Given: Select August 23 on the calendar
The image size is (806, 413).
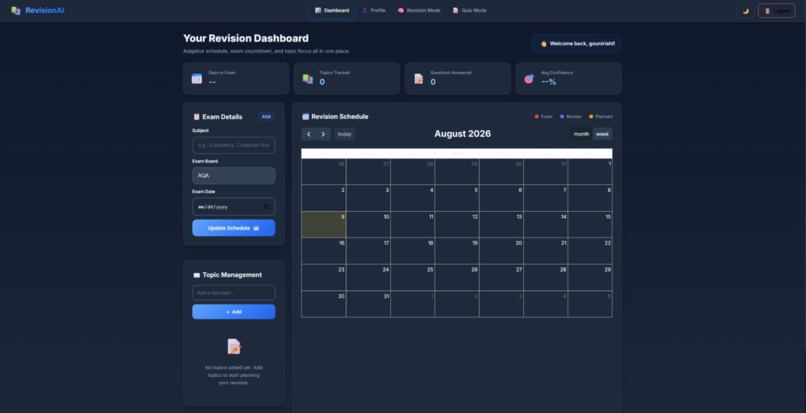Looking at the screenshot, I should (324, 277).
